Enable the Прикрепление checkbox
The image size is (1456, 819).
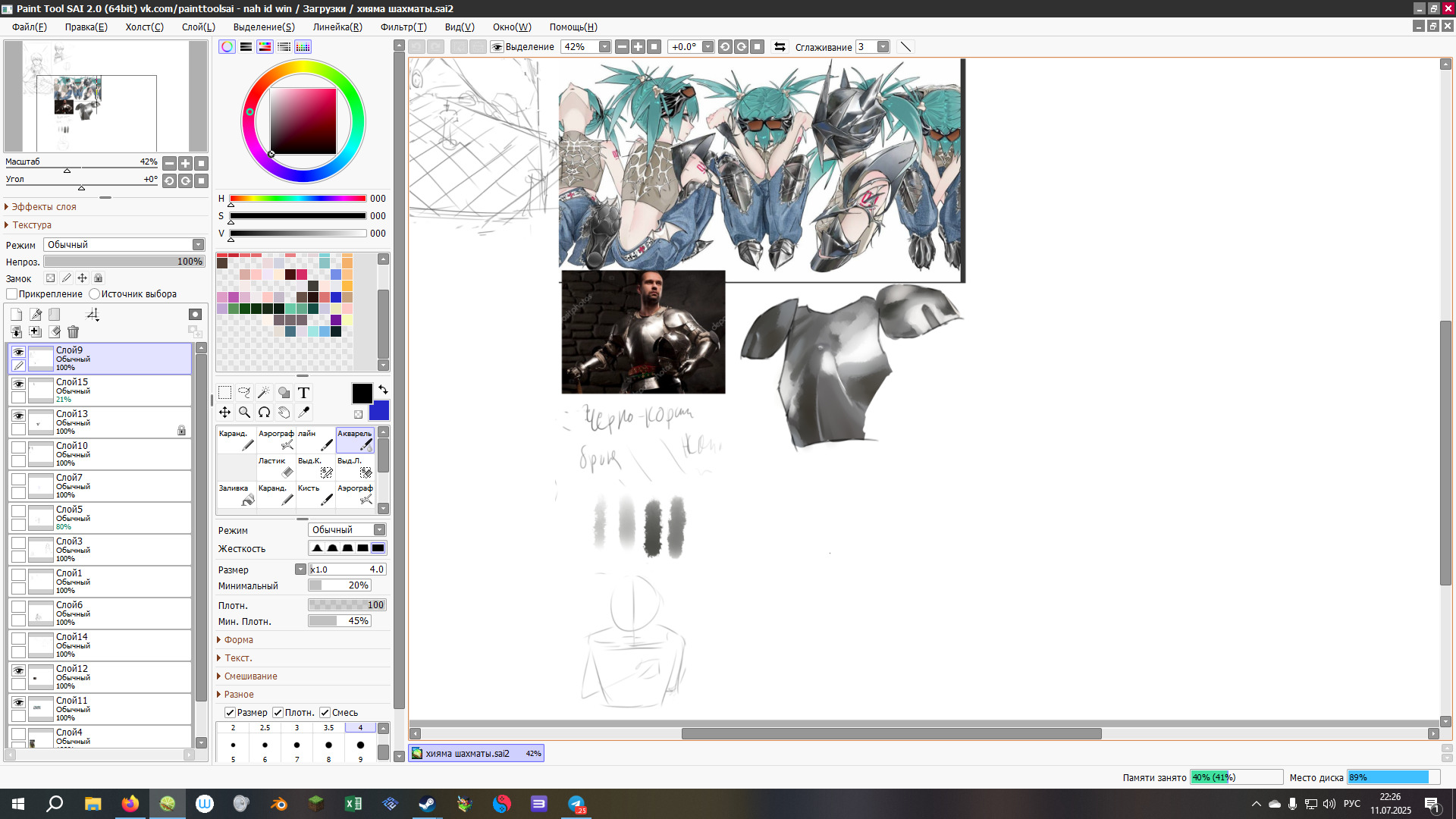(x=12, y=294)
